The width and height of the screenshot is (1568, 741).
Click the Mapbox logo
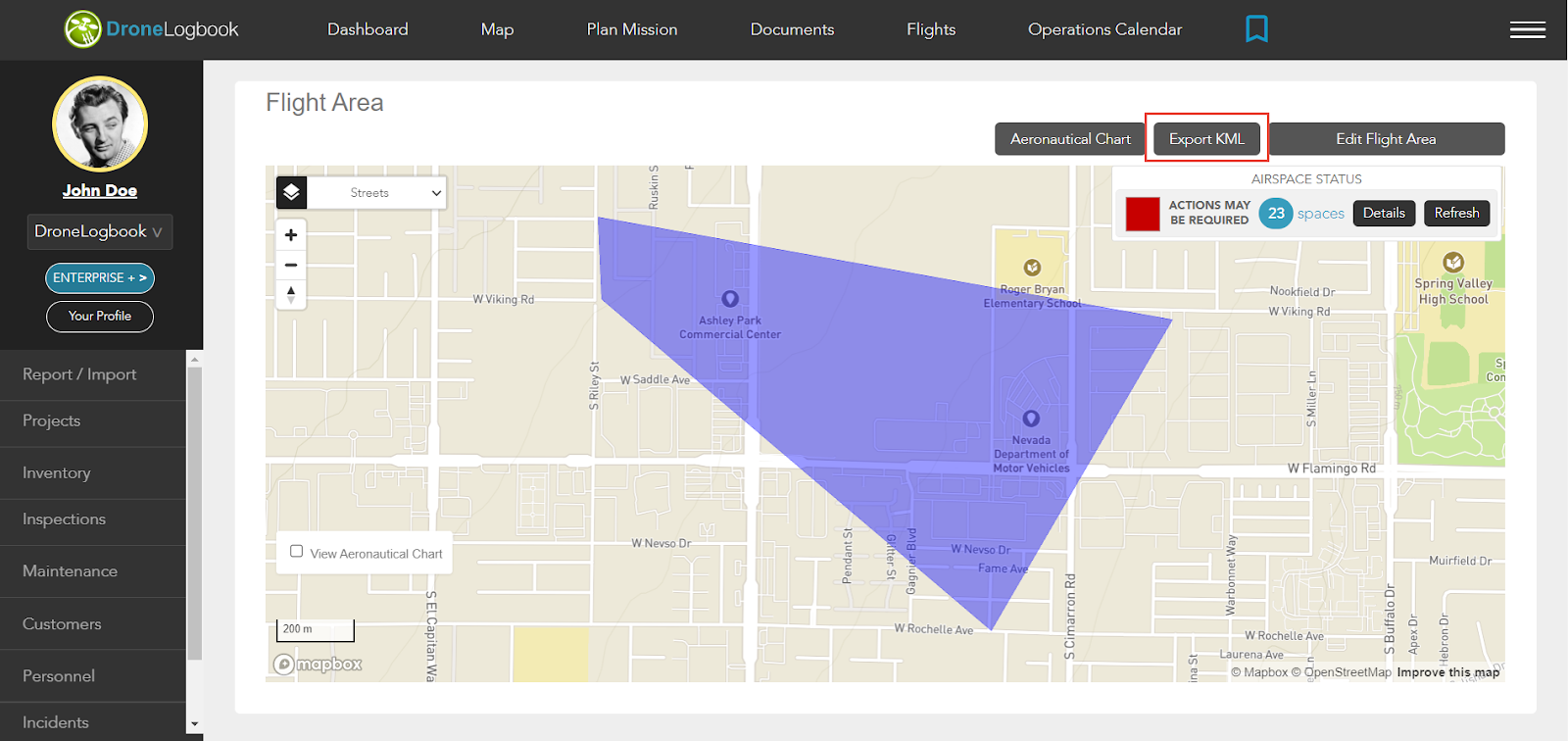[318, 664]
